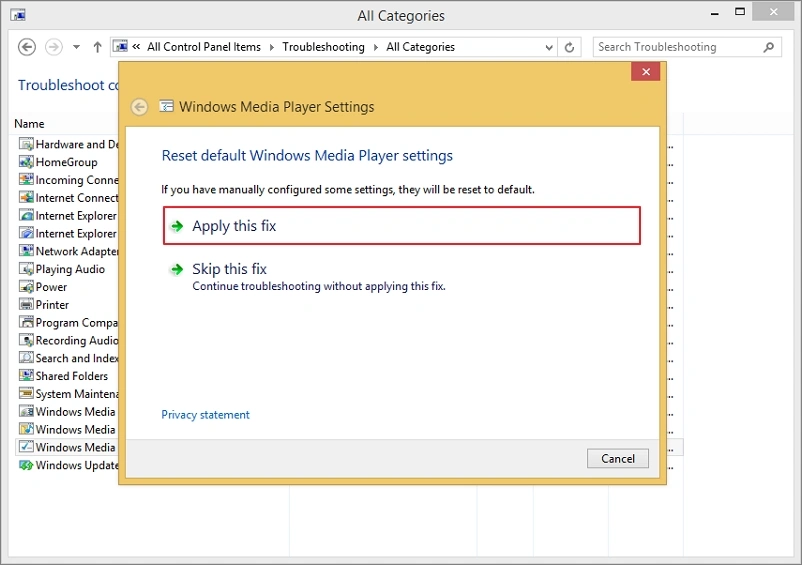This screenshot has width=802, height=565.
Task: Open the Privacy statement link
Action: coord(205,415)
